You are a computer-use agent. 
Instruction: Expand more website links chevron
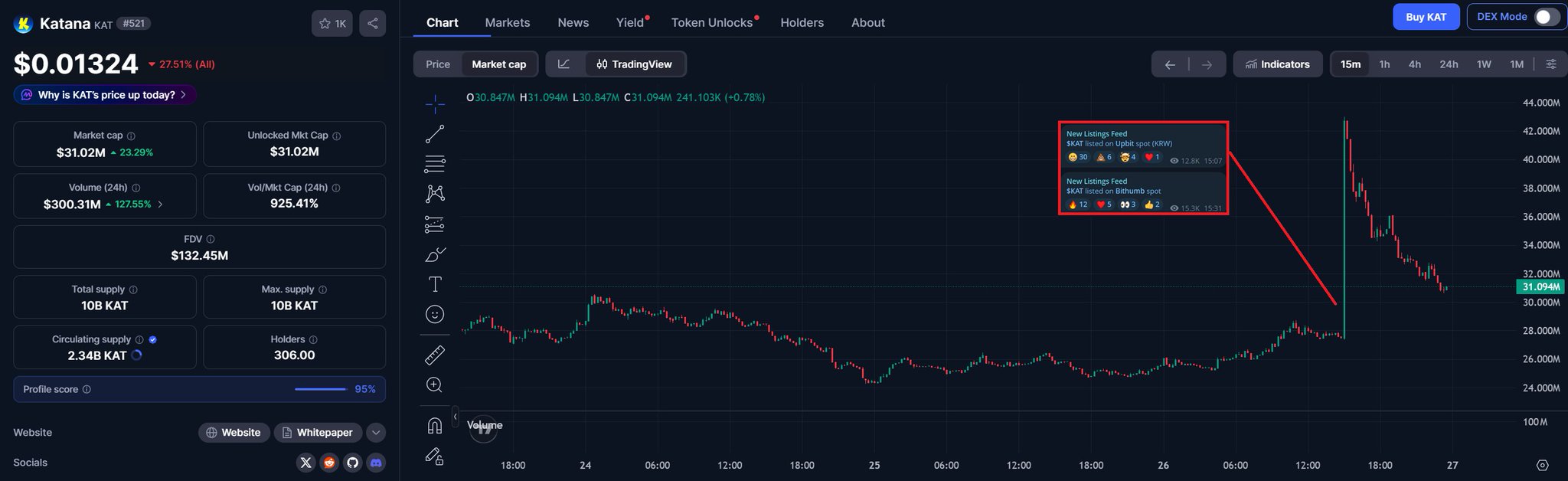pos(376,433)
